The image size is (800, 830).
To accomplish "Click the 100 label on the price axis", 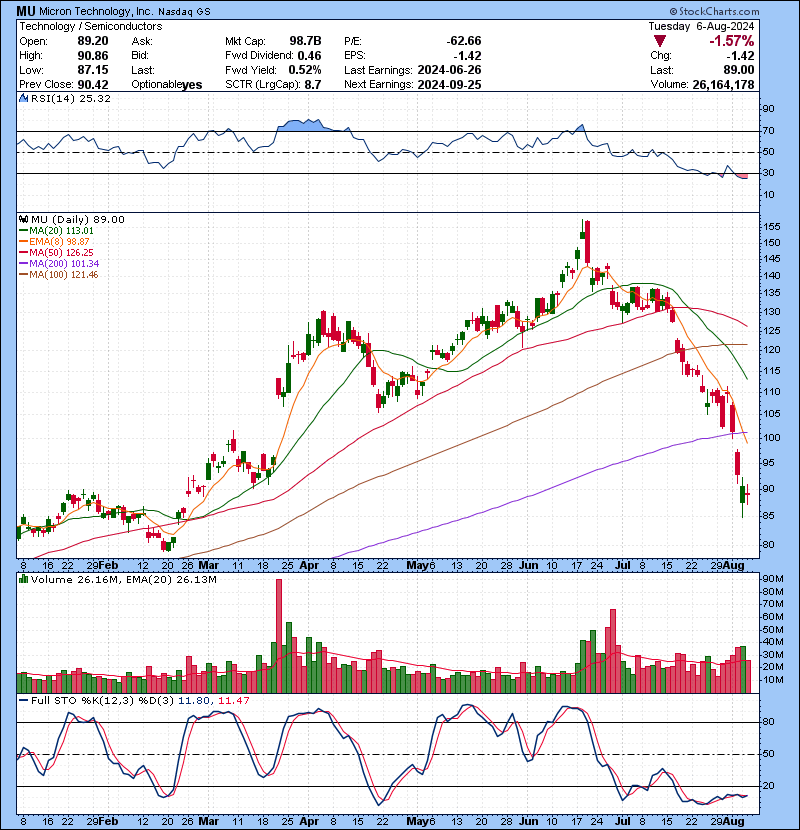I will (x=771, y=438).
